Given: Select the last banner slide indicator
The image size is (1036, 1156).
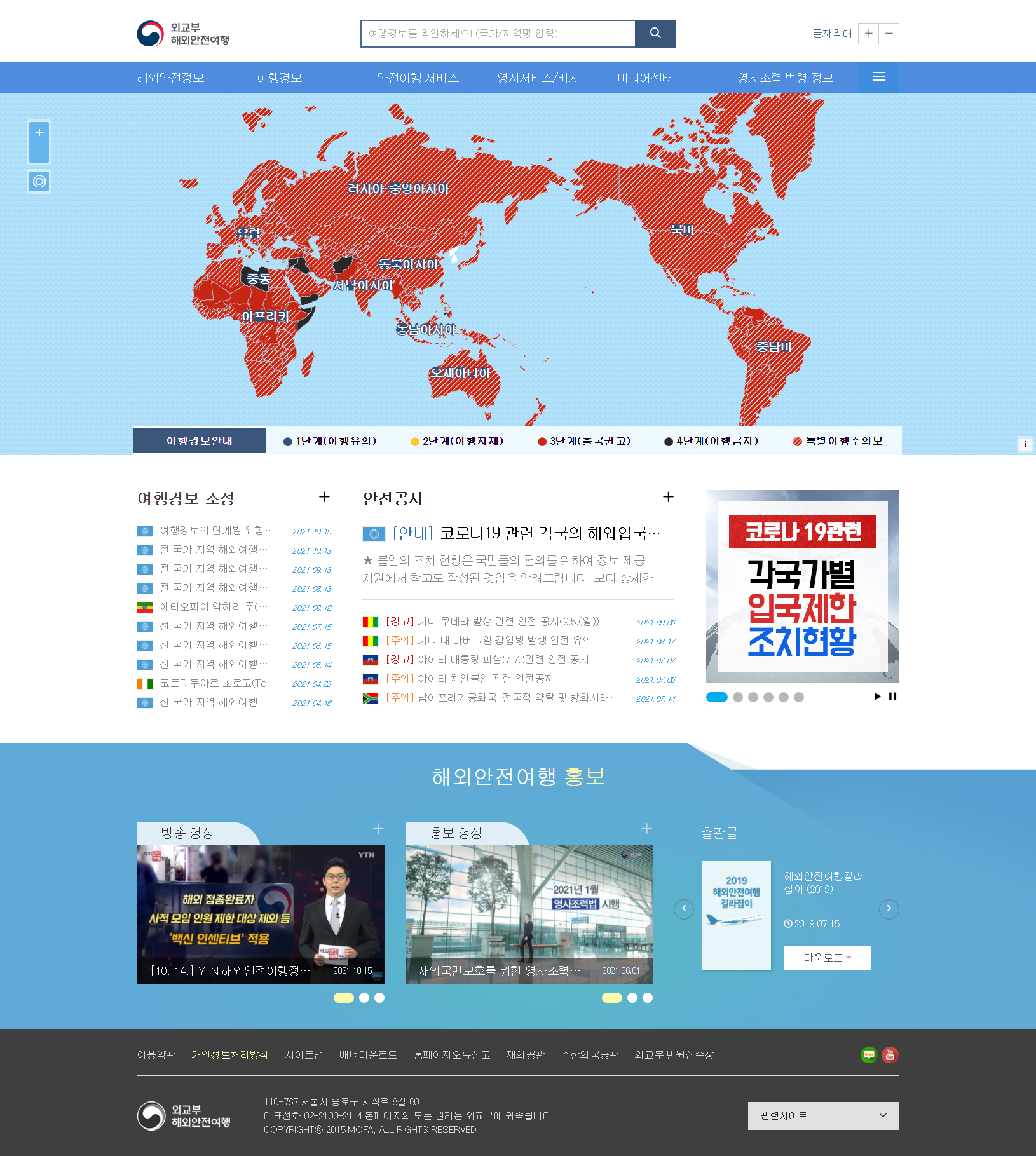Looking at the screenshot, I should tap(799, 697).
